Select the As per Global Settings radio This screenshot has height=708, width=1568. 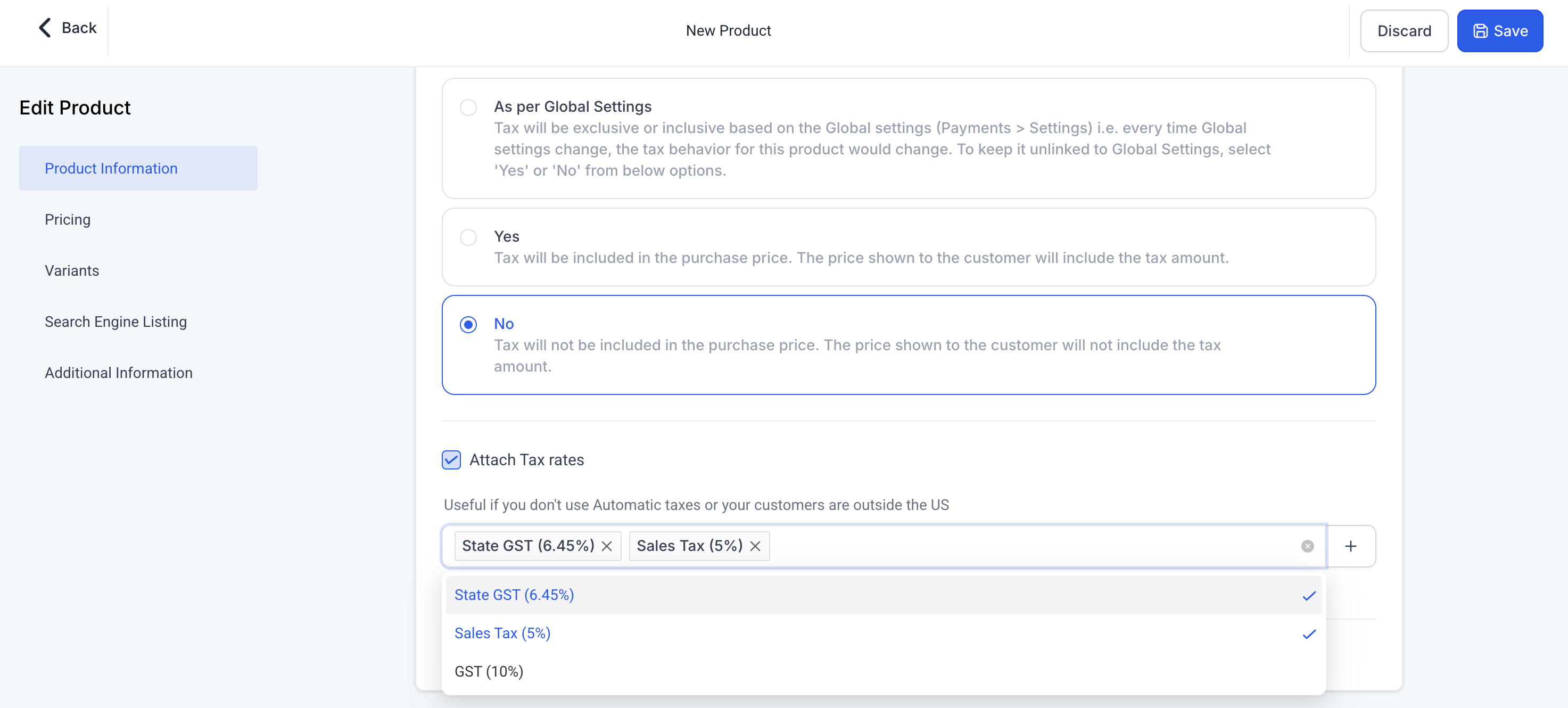click(468, 107)
